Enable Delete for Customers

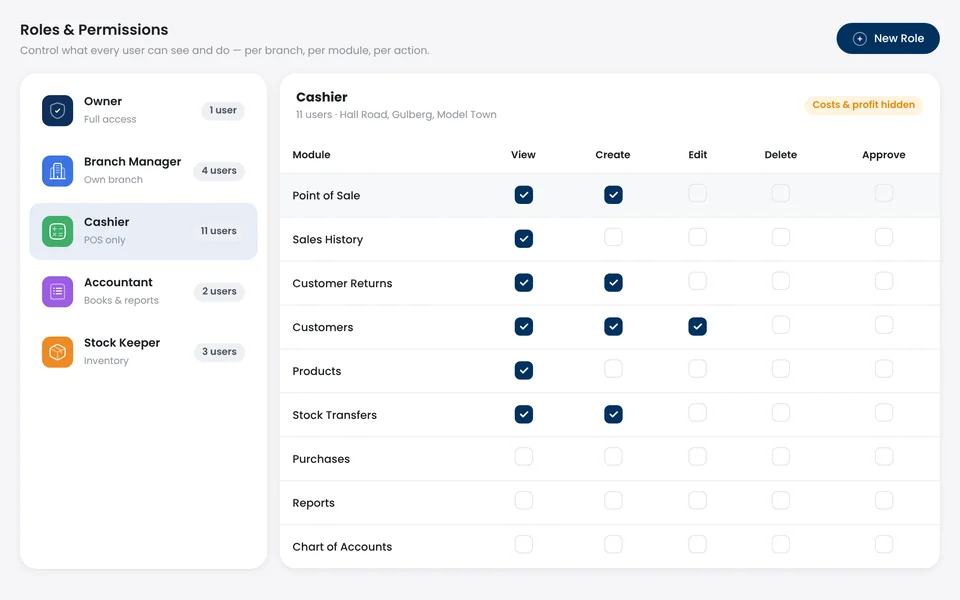pyautogui.click(x=781, y=325)
